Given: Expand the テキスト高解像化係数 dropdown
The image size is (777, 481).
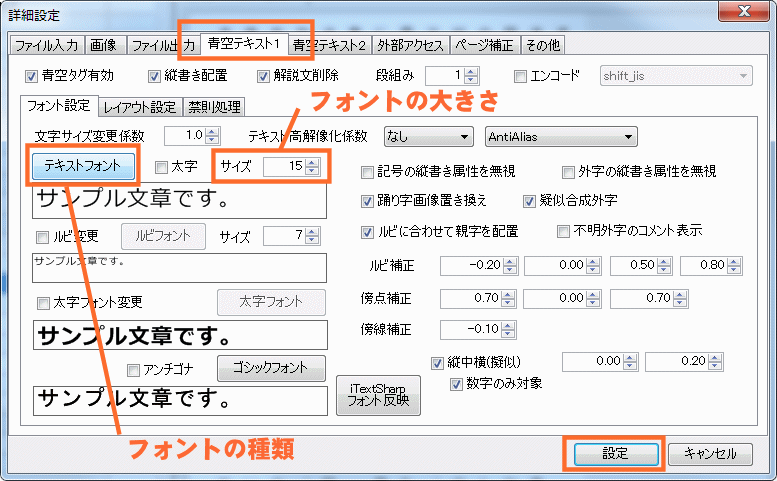Looking at the screenshot, I should pyautogui.click(x=427, y=136).
